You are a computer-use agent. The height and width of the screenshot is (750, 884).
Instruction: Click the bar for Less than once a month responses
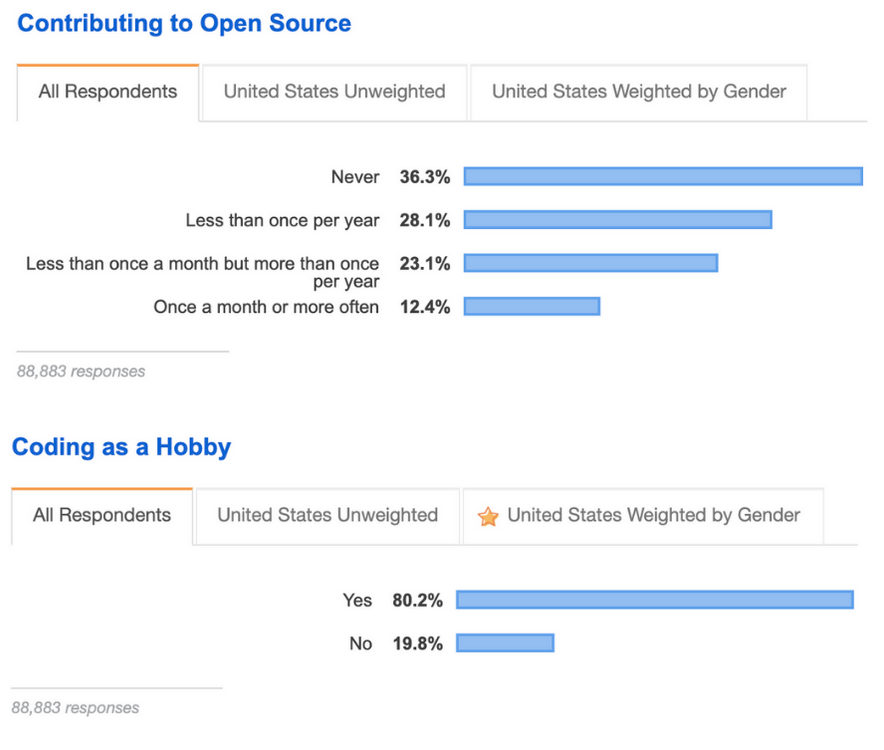(592, 263)
